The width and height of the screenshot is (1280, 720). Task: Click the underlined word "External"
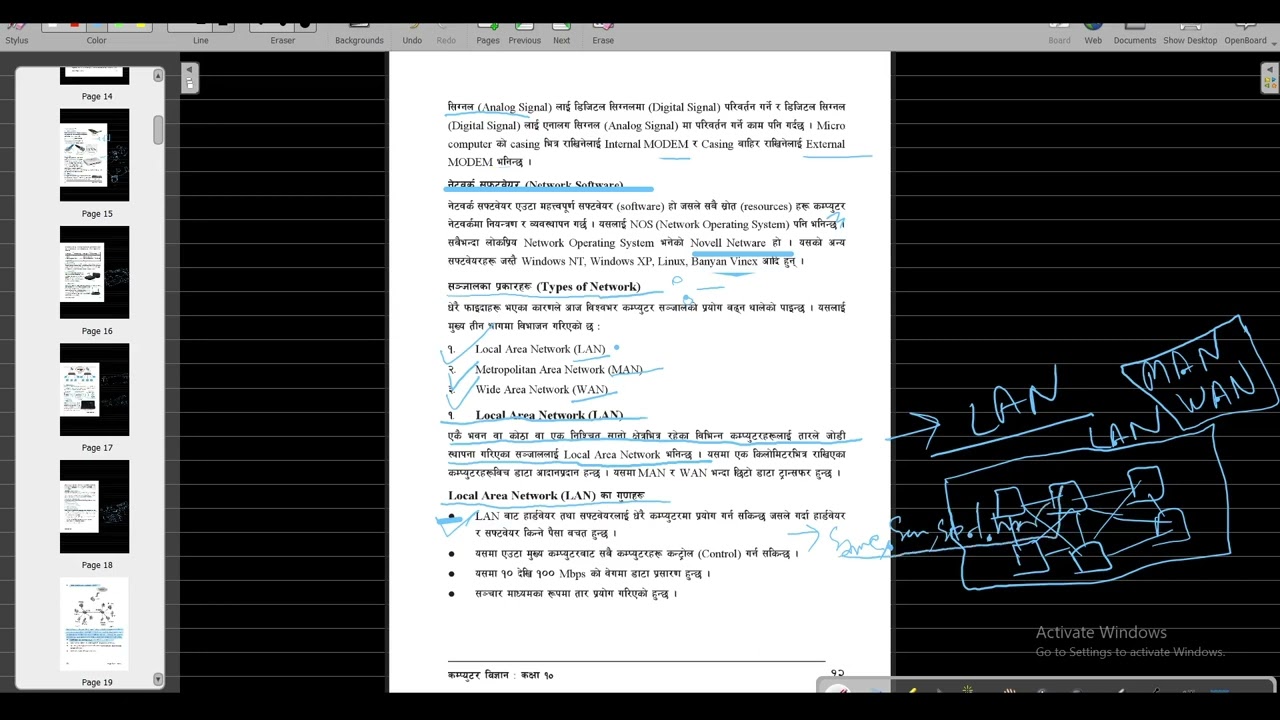[x=825, y=144]
